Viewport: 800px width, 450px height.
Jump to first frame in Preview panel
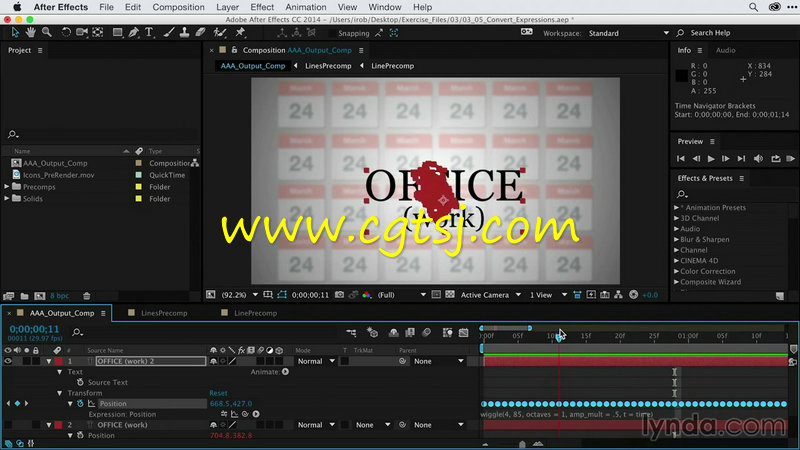[x=681, y=159]
